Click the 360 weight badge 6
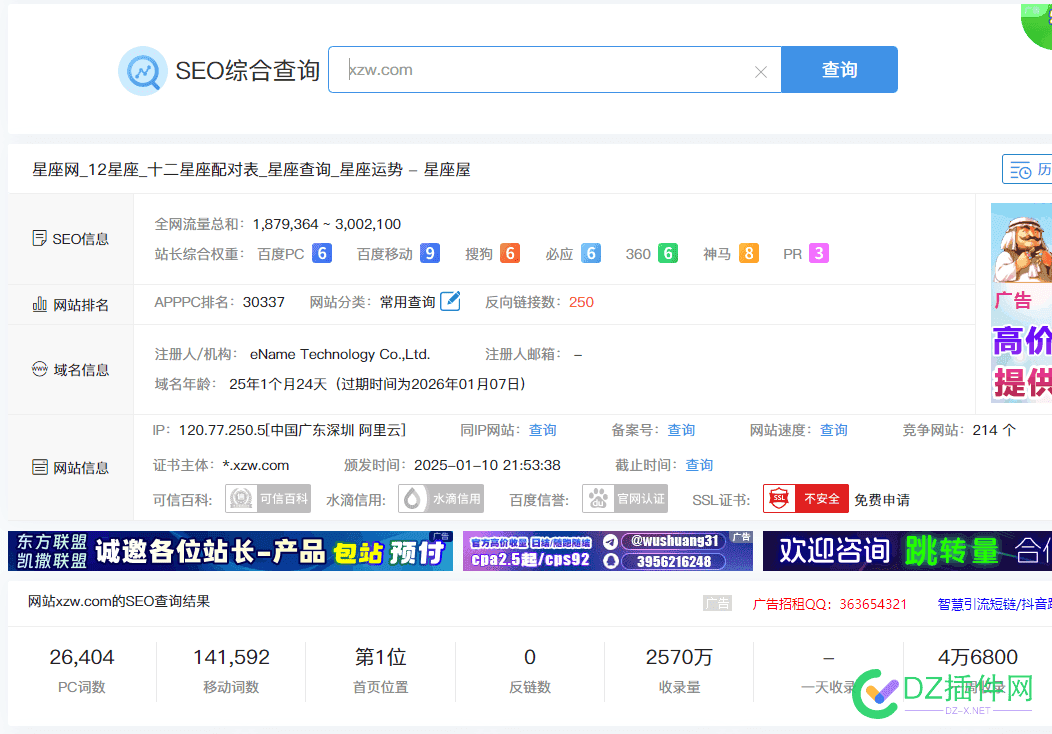 click(x=668, y=254)
